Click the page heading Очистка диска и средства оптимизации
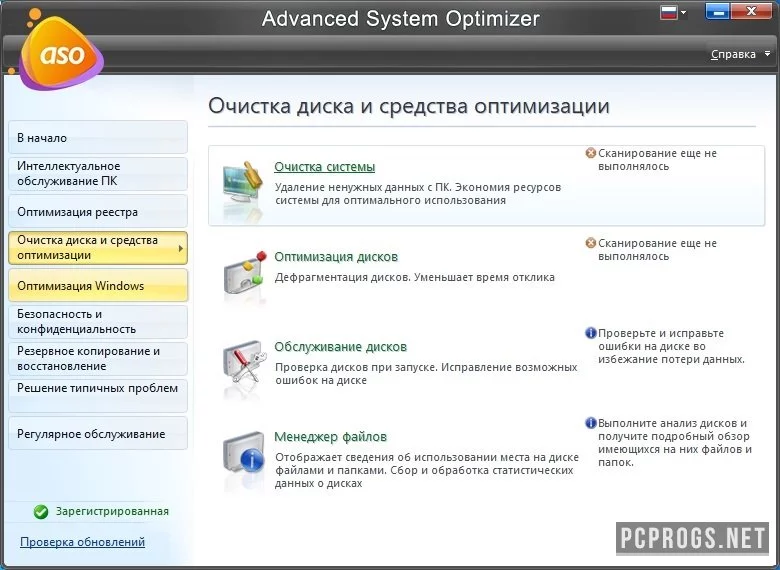780x570 pixels. point(409,106)
